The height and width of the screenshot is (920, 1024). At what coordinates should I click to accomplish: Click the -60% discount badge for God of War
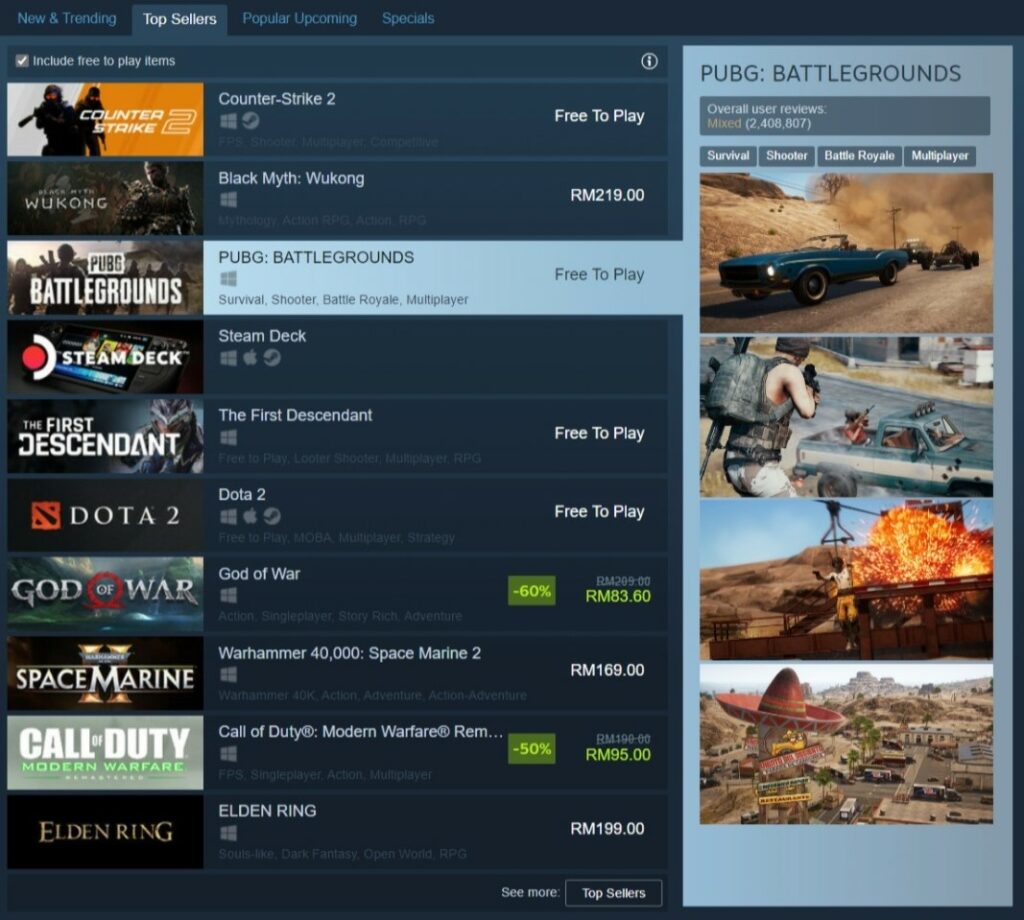click(x=531, y=591)
